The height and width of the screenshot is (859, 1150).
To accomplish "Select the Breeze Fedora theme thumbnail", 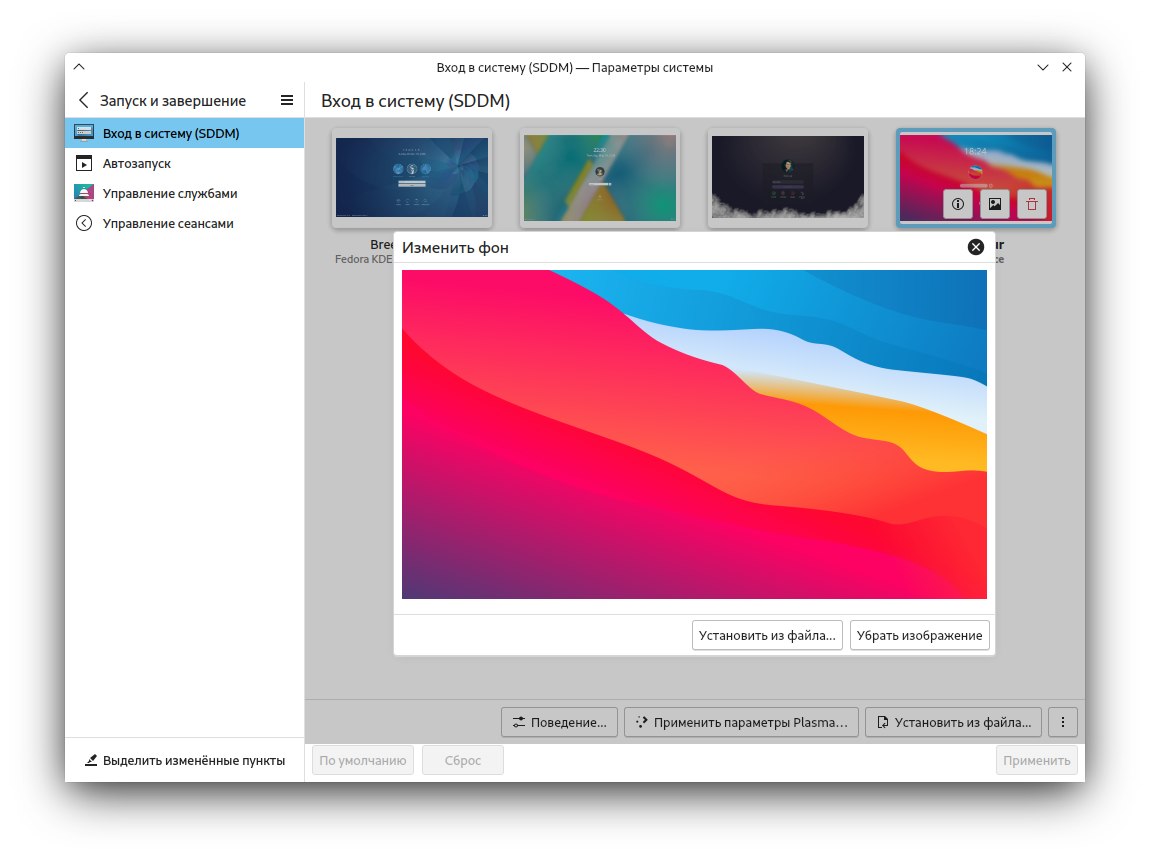I will [x=411, y=178].
